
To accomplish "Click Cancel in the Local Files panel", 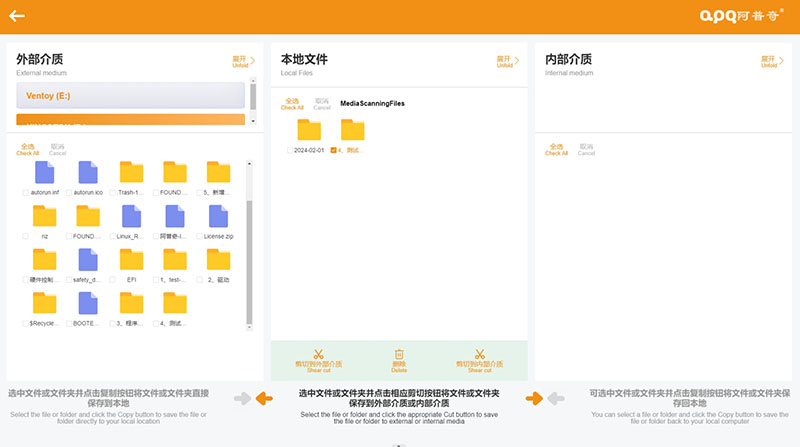I will coord(322,104).
